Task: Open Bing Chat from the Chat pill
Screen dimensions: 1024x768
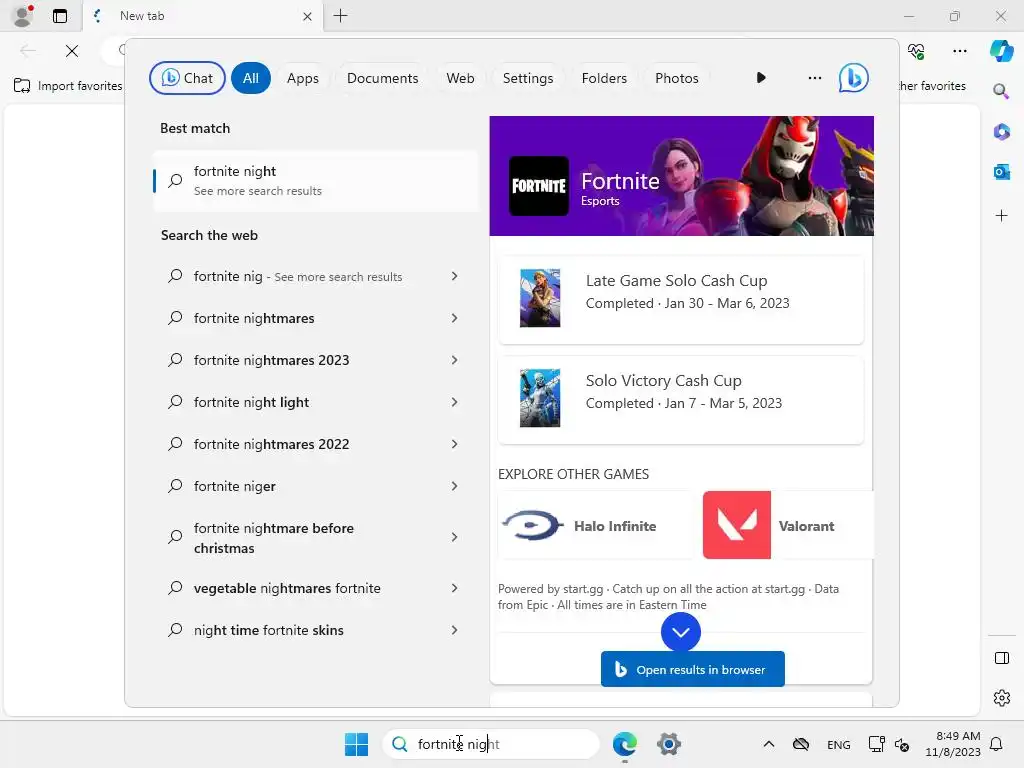Action: [x=187, y=78]
